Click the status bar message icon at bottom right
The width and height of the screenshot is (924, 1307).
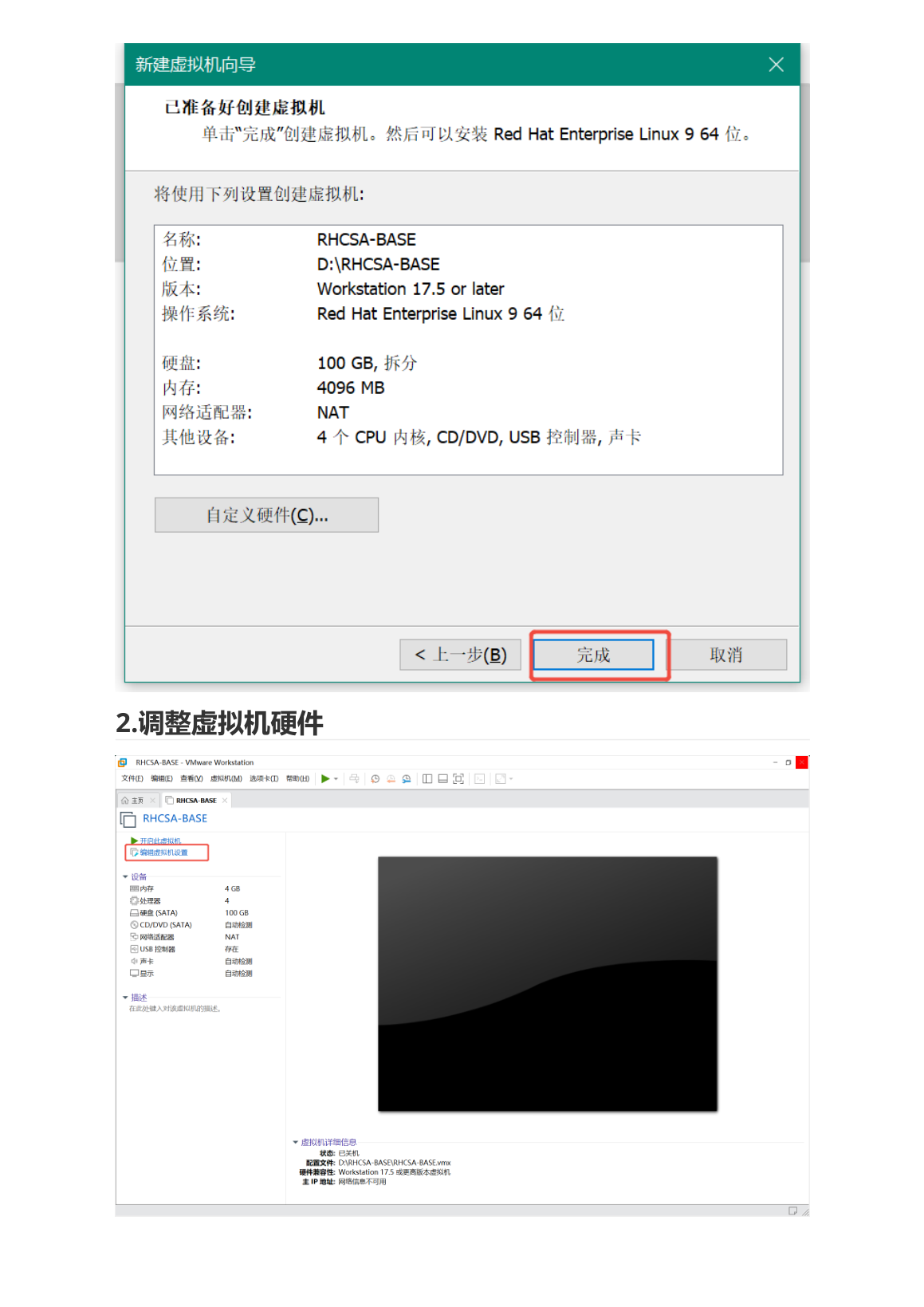(x=792, y=1211)
